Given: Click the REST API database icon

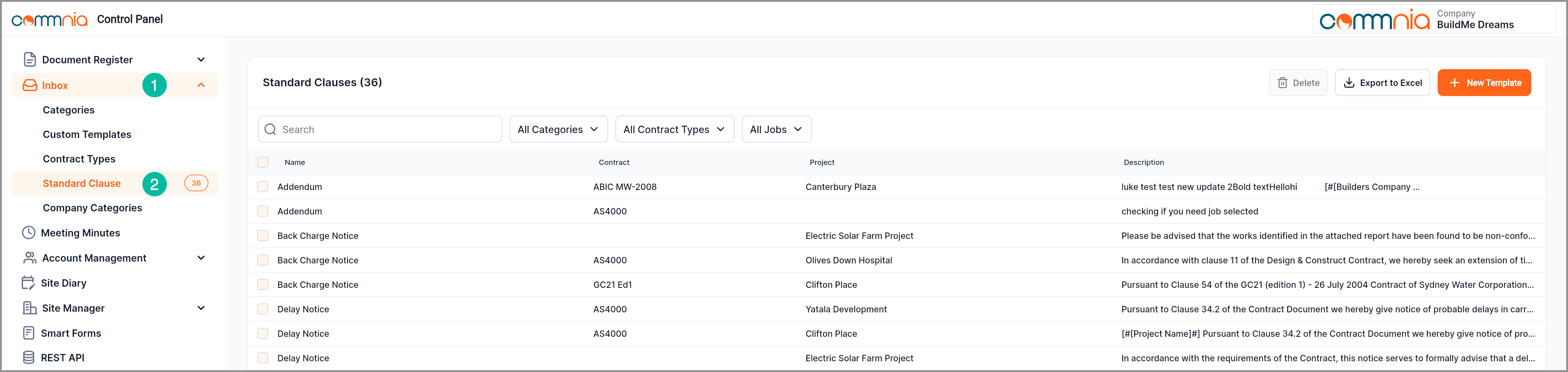Looking at the screenshot, I should 29,357.
